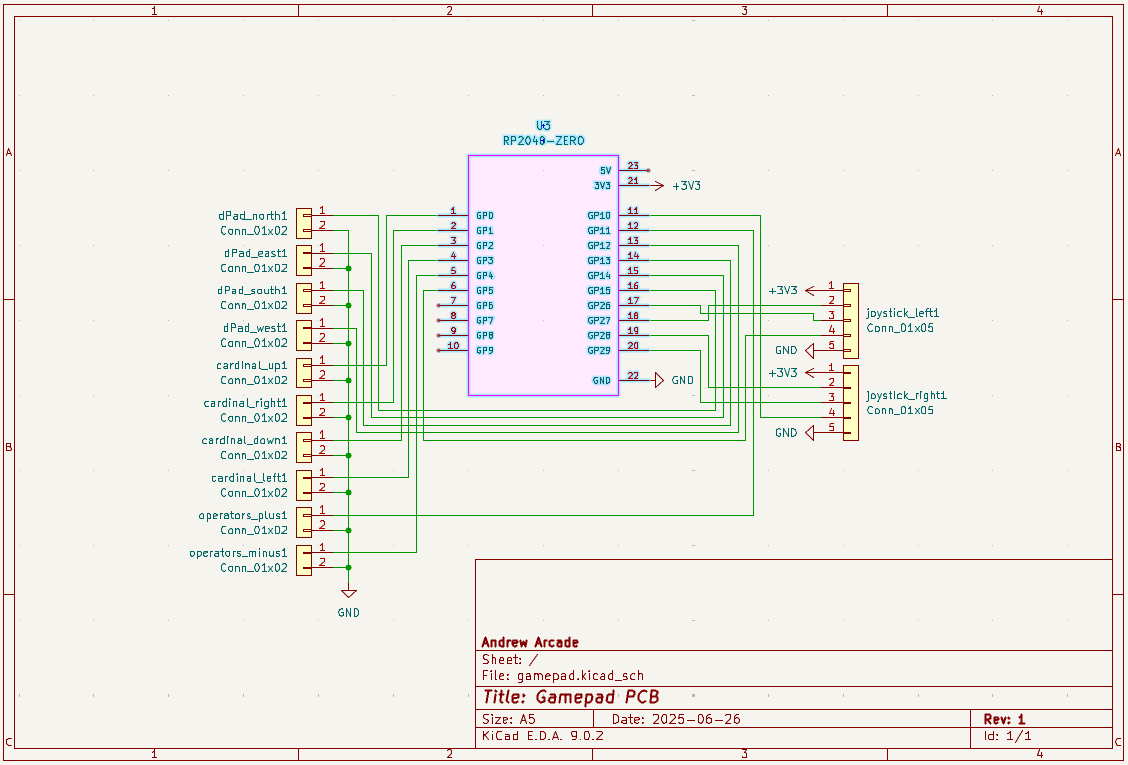Click the GP15 pin name
Screen dimensions: 1128x765
pos(599,290)
